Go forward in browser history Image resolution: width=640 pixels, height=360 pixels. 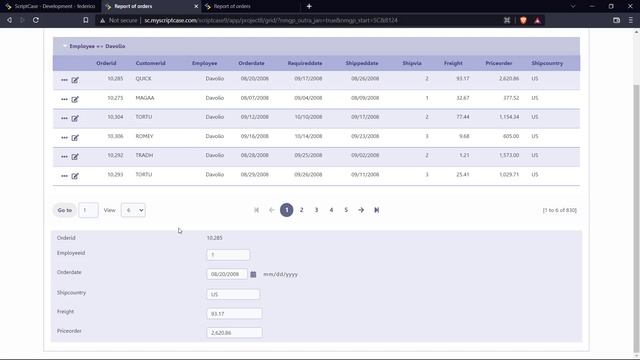coord(22,20)
